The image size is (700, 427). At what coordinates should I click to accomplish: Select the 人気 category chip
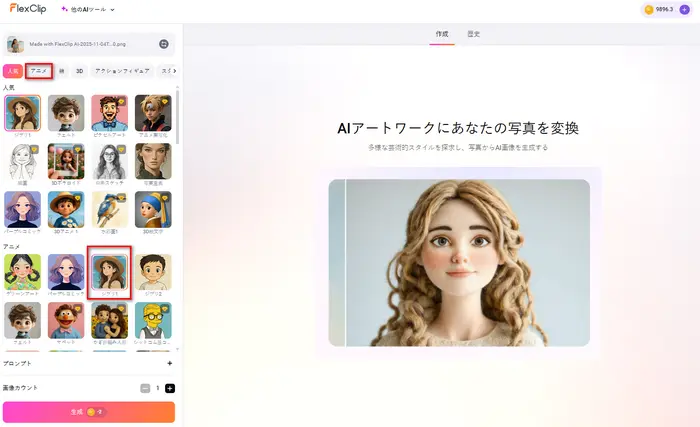point(13,71)
